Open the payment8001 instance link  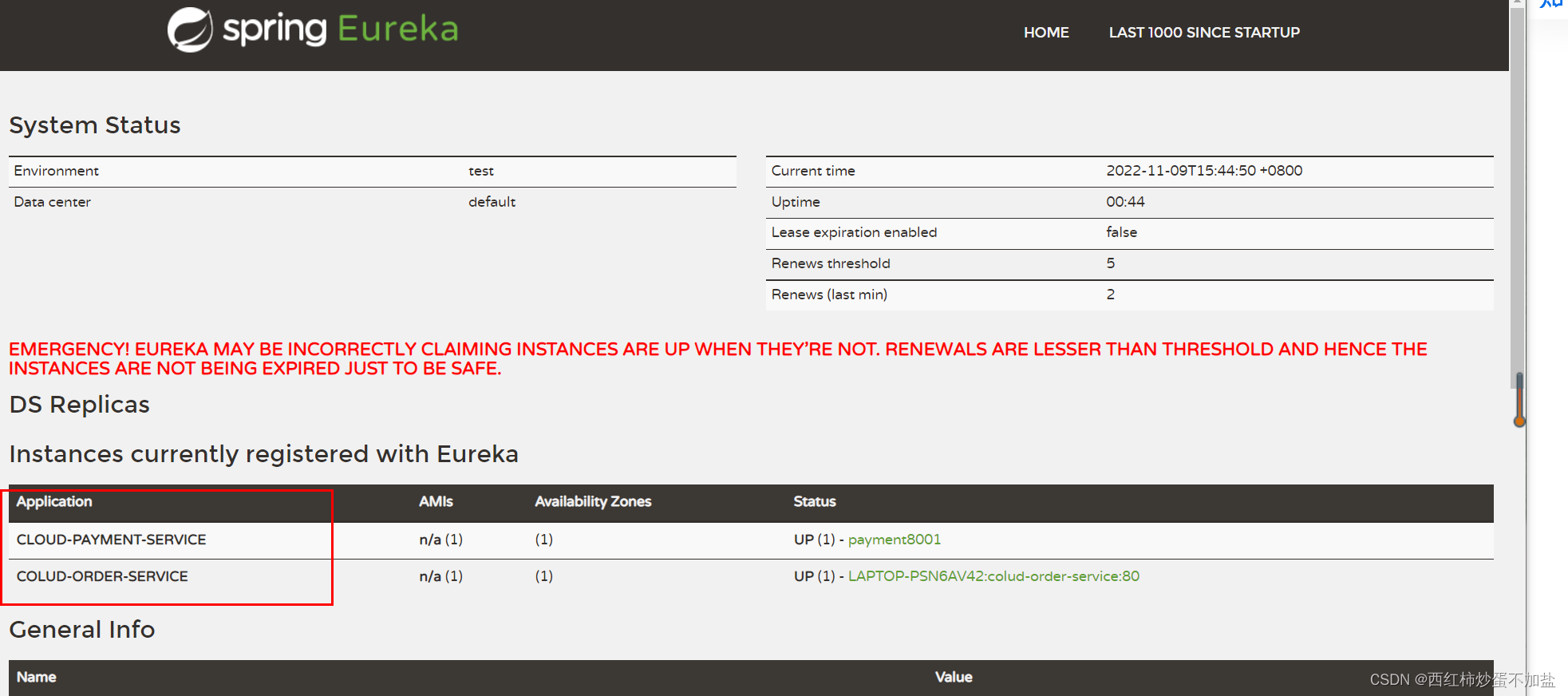click(895, 540)
